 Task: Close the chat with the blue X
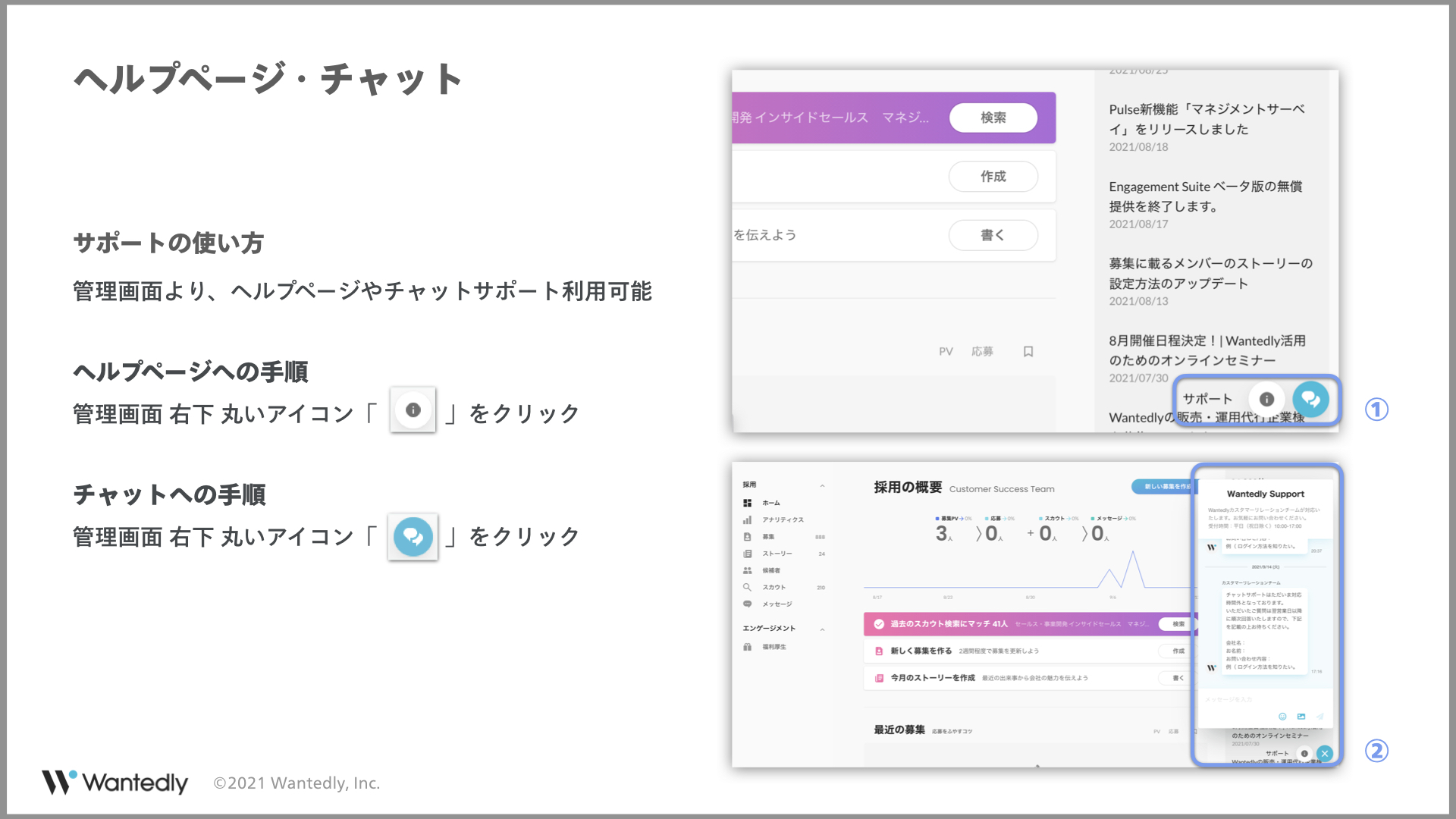(1325, 753)
